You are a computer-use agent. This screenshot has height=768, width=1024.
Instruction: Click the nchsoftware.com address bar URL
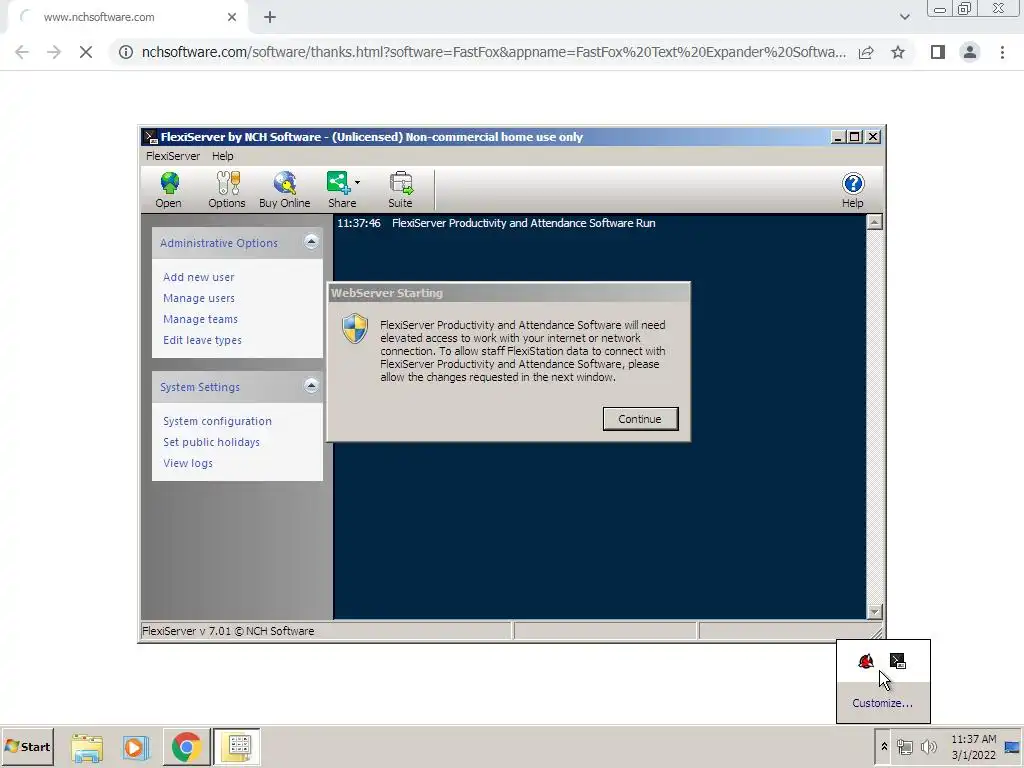[x=494, y=52]
